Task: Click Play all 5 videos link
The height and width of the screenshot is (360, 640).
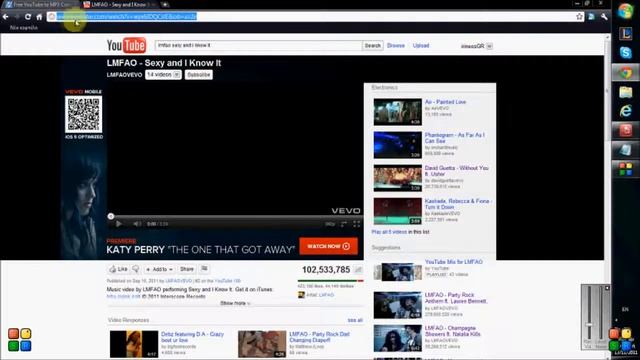Action: pos(389,232)
